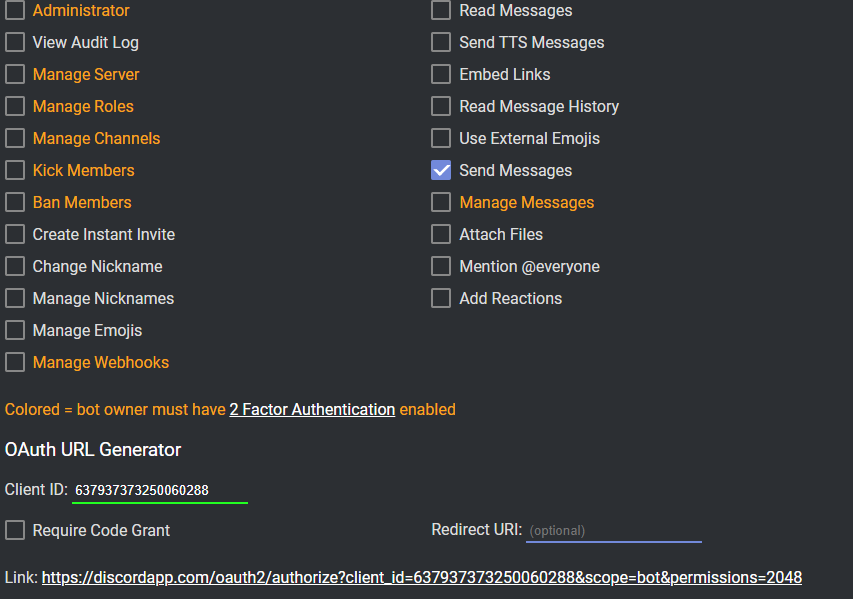This screenshot has width=853, height=599.
Task: Toggle the Manage Server permission
Action: point(15,75)
